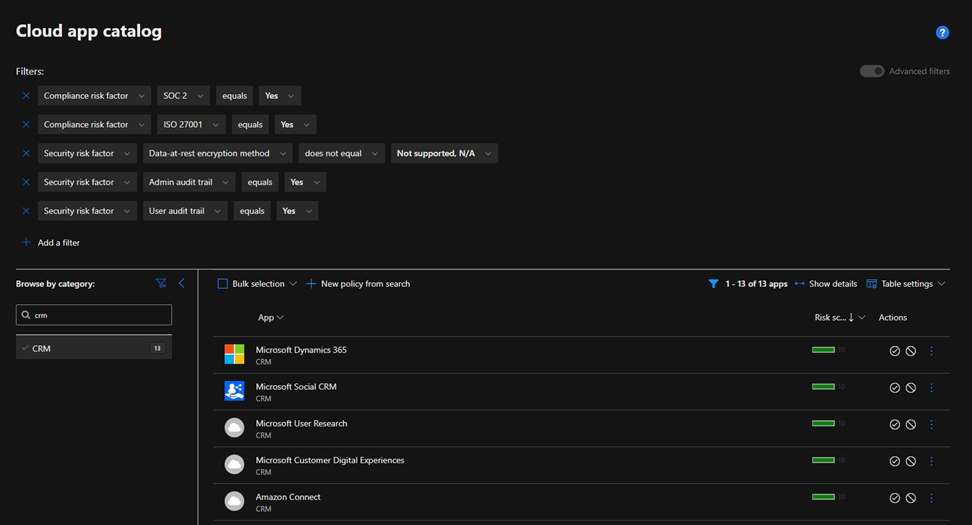This screenshot has width=972, height=525.
Task: Open the SOC 2 dropdown
Action: (x=183, y=95)
